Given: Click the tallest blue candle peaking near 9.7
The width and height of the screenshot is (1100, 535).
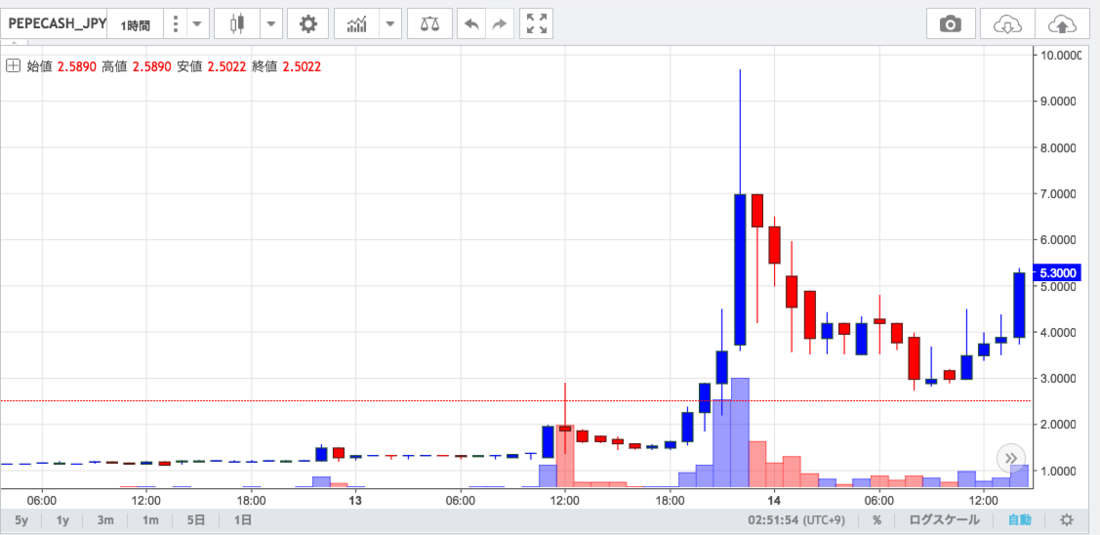Looking at the screenshot, I should coord(740,269).
